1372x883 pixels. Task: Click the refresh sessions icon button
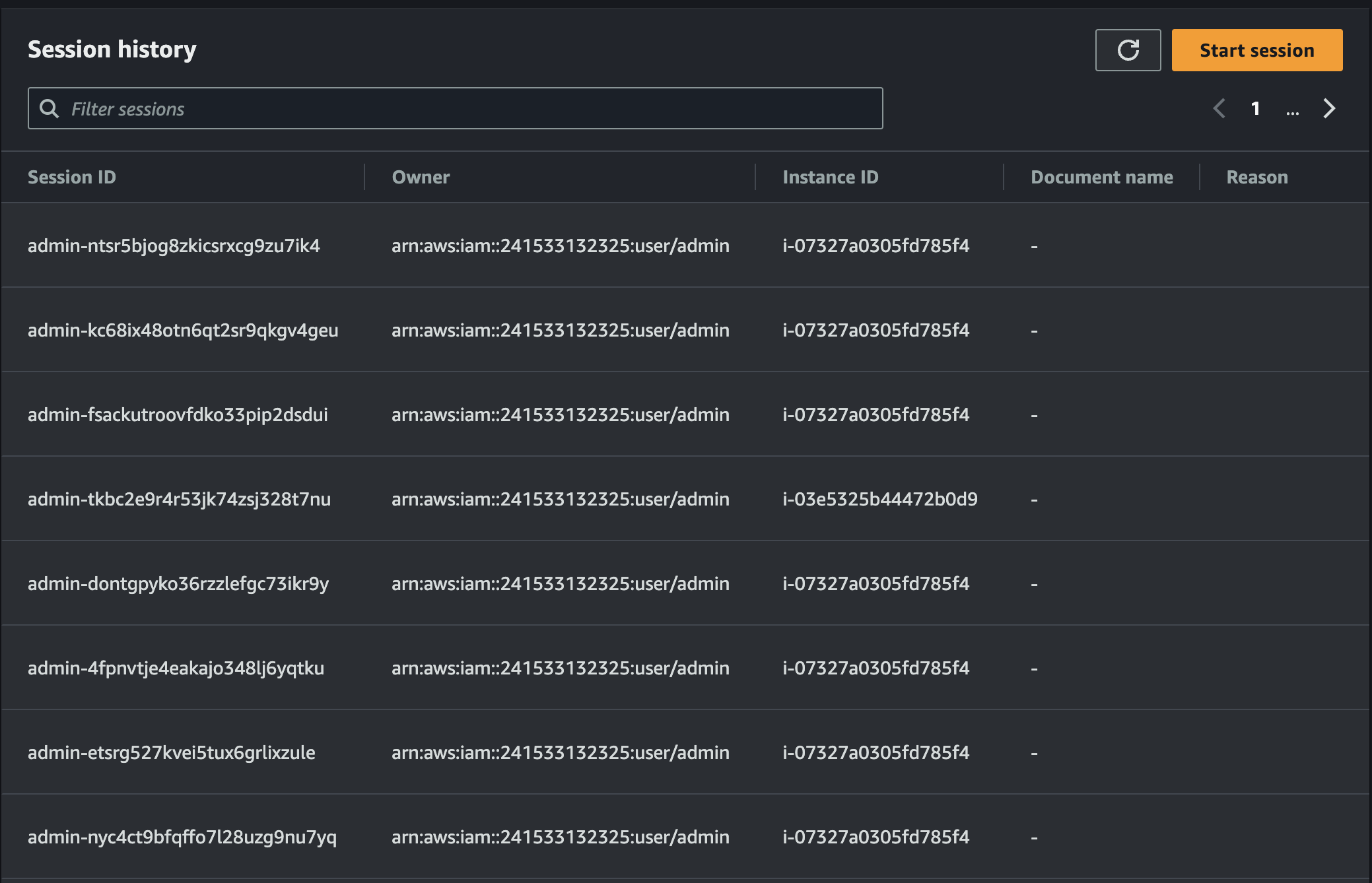coord(1128,50)
